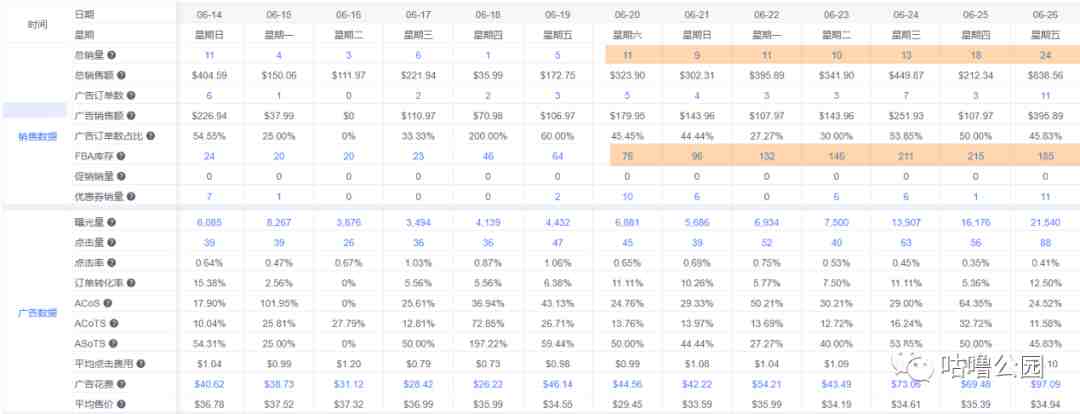1080x414 pixels.
Task: Click the help icon beside 广告花费
Action: click(x=121, y=383)
